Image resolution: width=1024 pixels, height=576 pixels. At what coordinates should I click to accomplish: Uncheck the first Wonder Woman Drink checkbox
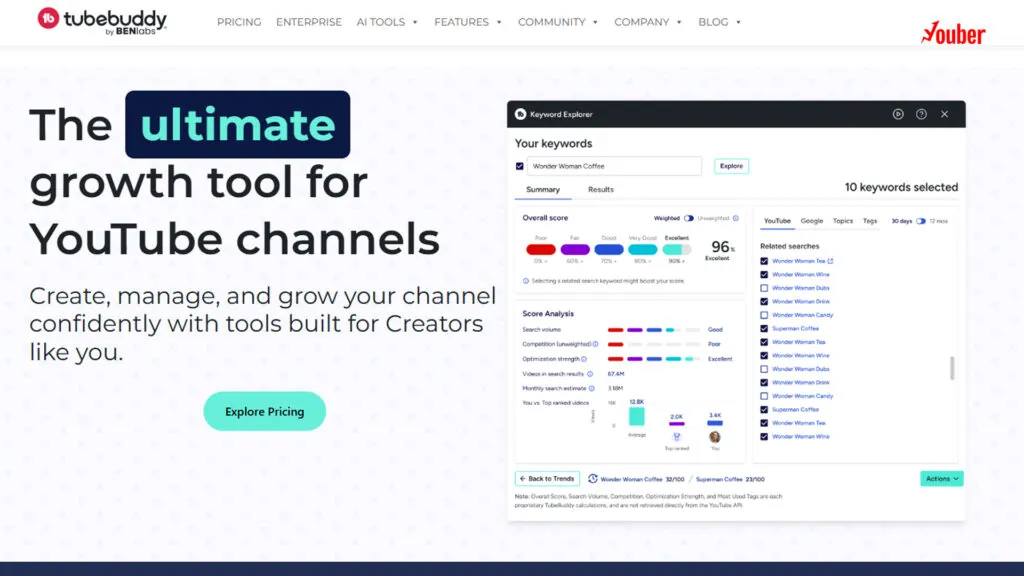pyautogui.click(x=764, y=302)
